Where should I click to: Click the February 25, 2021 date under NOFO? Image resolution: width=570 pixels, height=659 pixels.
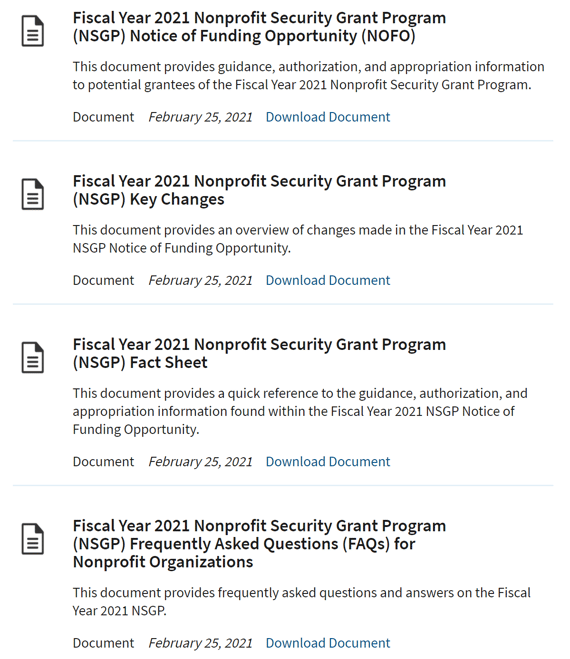(201, 117)
